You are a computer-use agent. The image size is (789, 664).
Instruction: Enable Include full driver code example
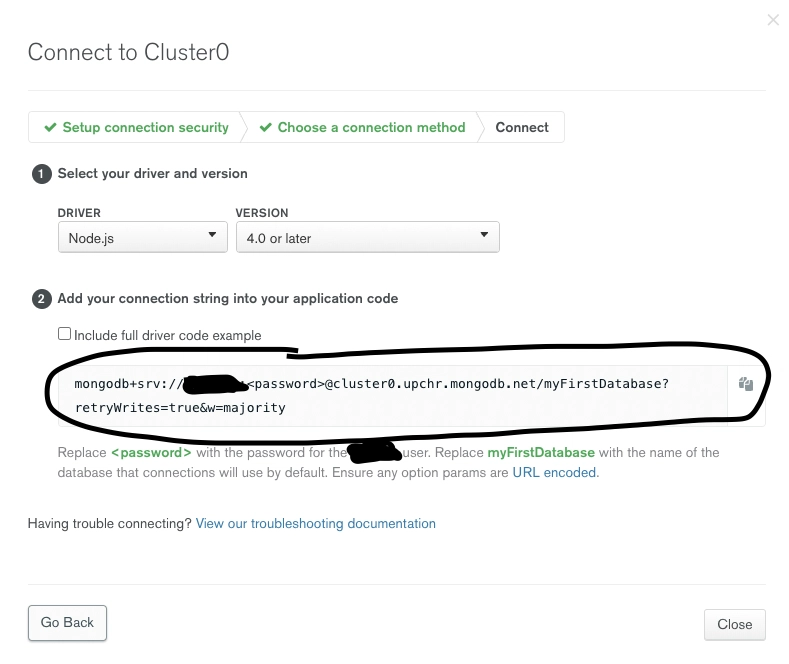[x=64, y=334]
